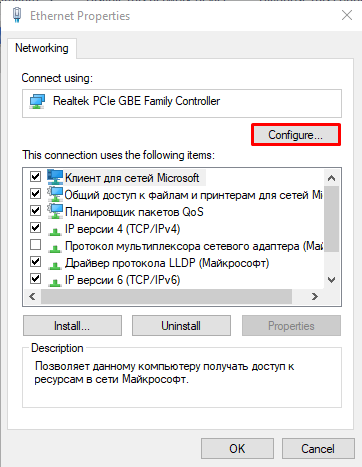Uncheck the IP версии 6 (TCP/IPv6) checkbox
The image size is (362, 467).
35,278
